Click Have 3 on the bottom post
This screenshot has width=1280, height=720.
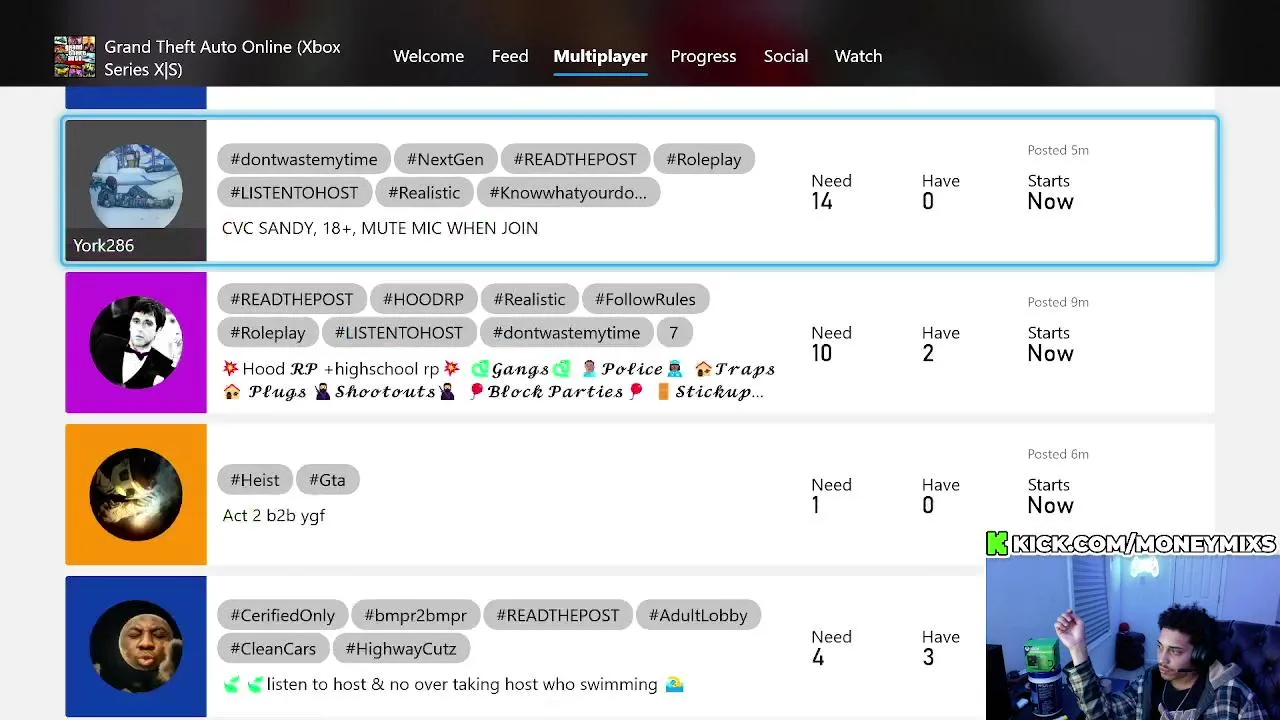(x=940, y=647)
